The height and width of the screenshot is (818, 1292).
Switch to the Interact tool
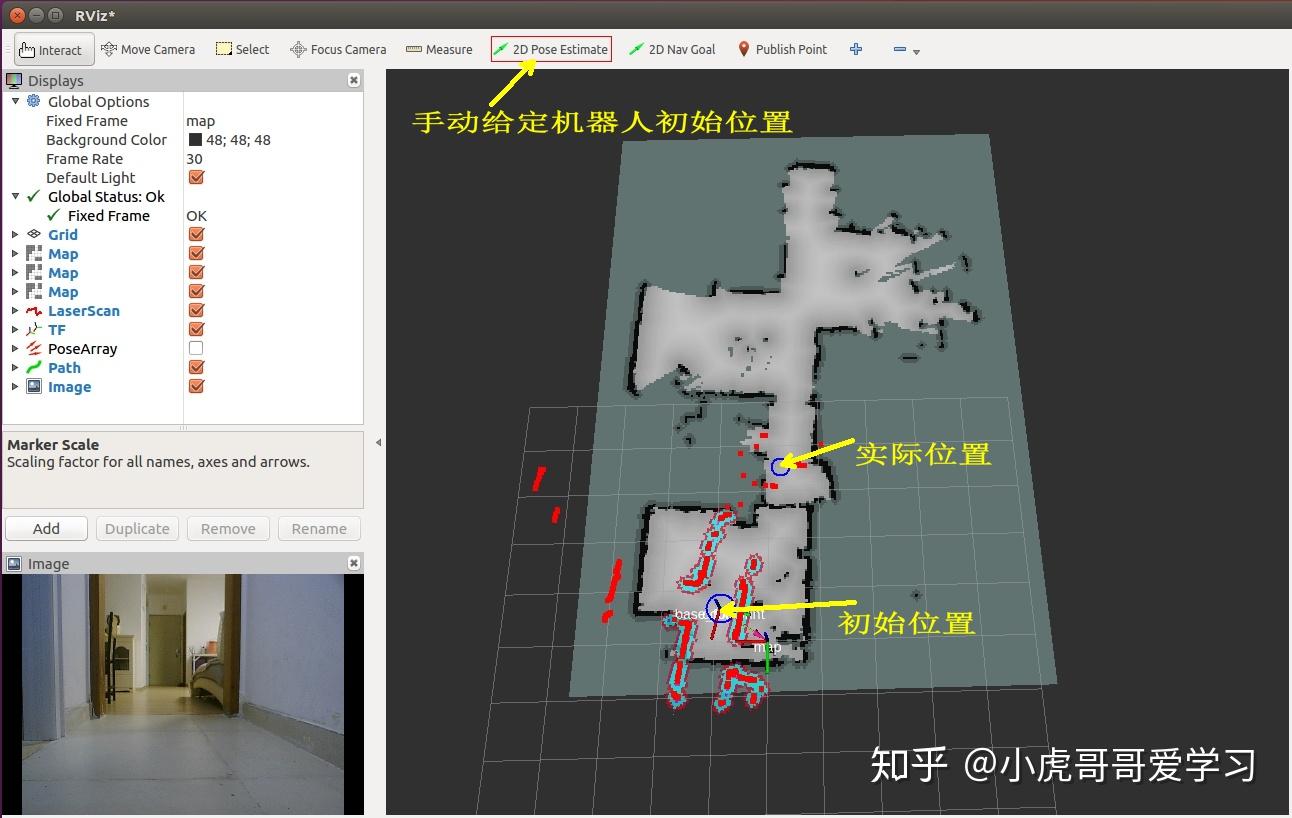coord(53,49)
